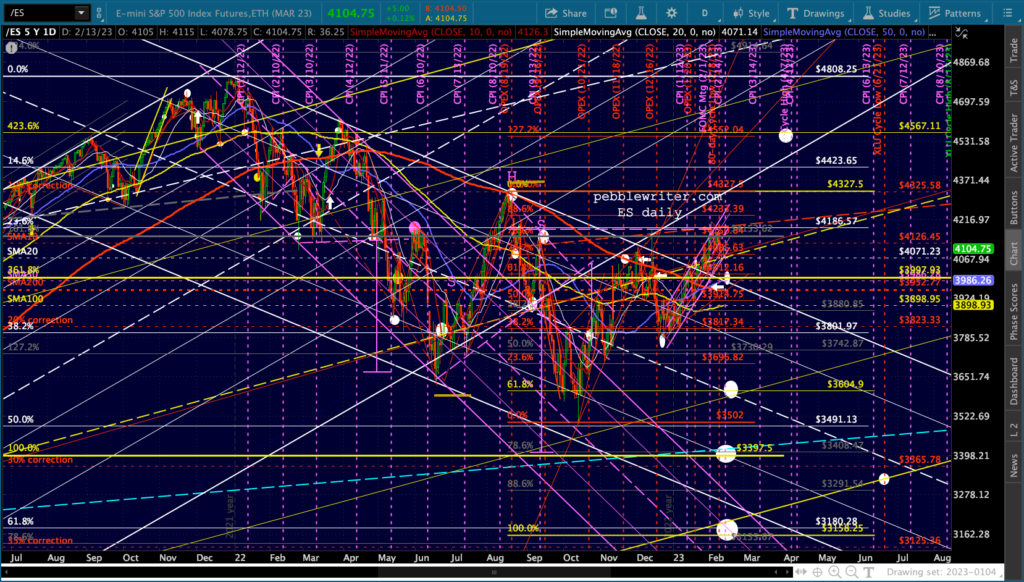Click the $3801.97 level label
Screen dimensions: 1024x582
click(836, 326)
